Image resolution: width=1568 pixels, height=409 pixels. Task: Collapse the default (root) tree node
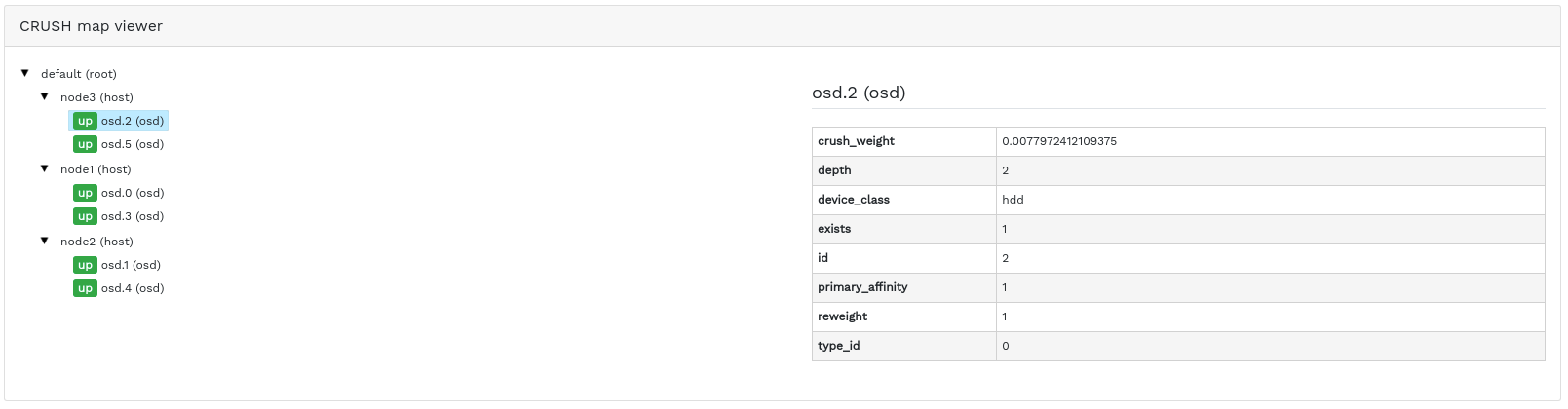(25, 73)
